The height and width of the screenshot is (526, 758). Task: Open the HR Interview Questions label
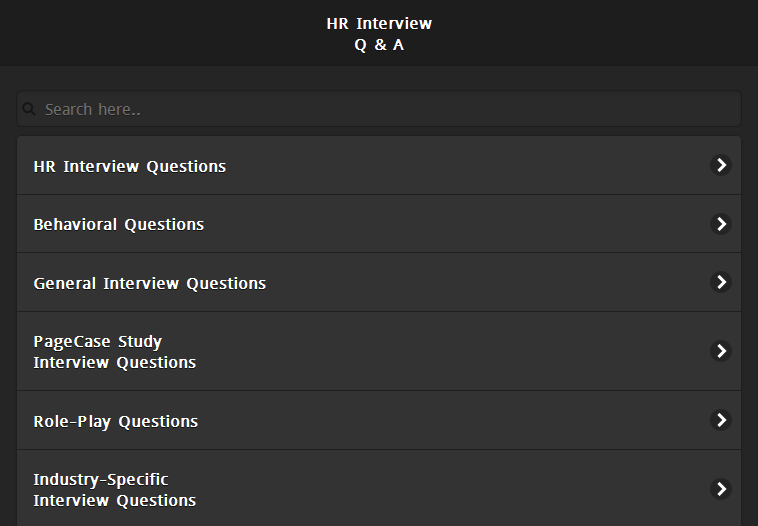[x=130, y=166]
